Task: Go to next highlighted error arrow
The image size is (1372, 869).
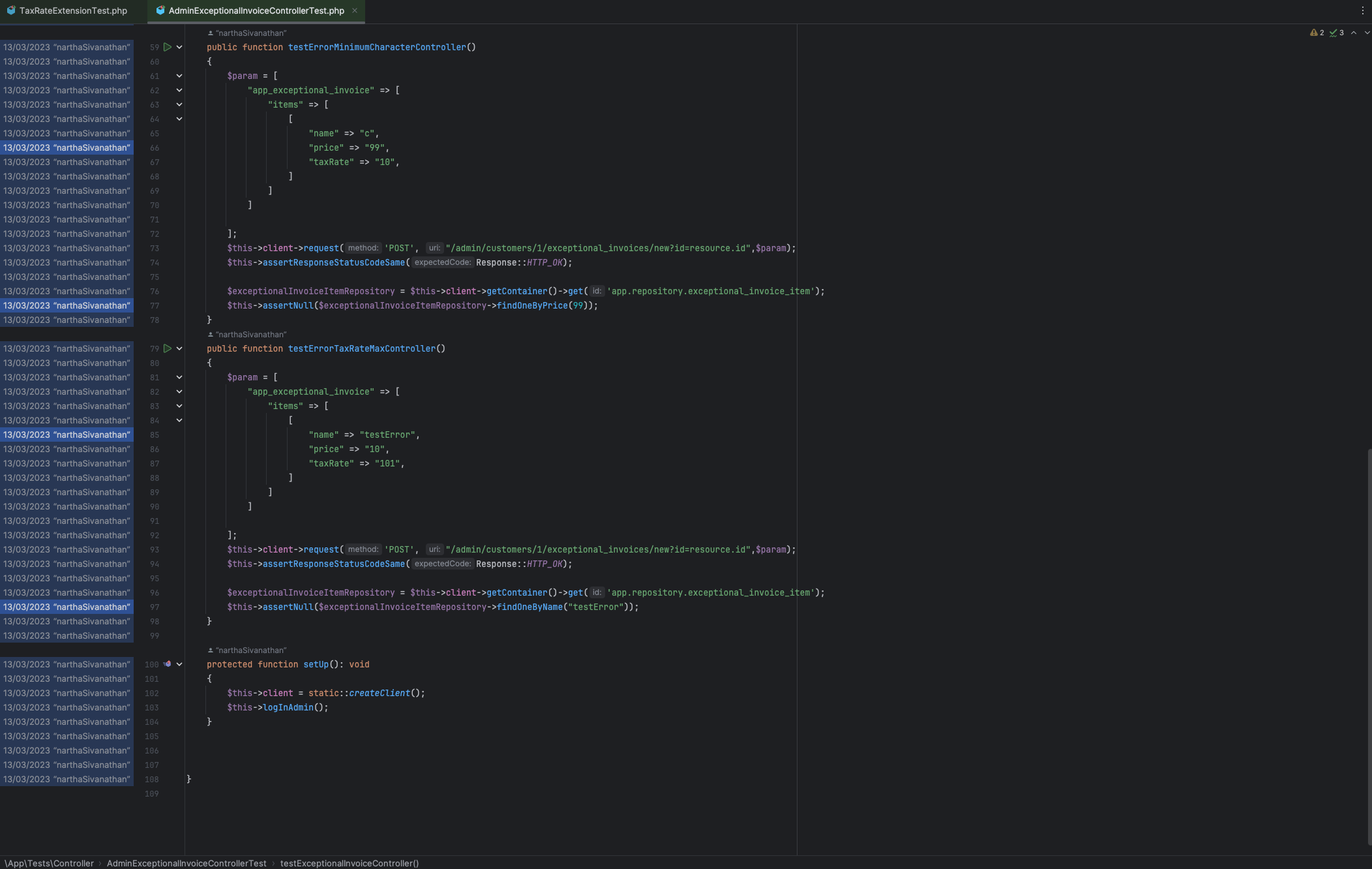Action: tap(1367, 33)
